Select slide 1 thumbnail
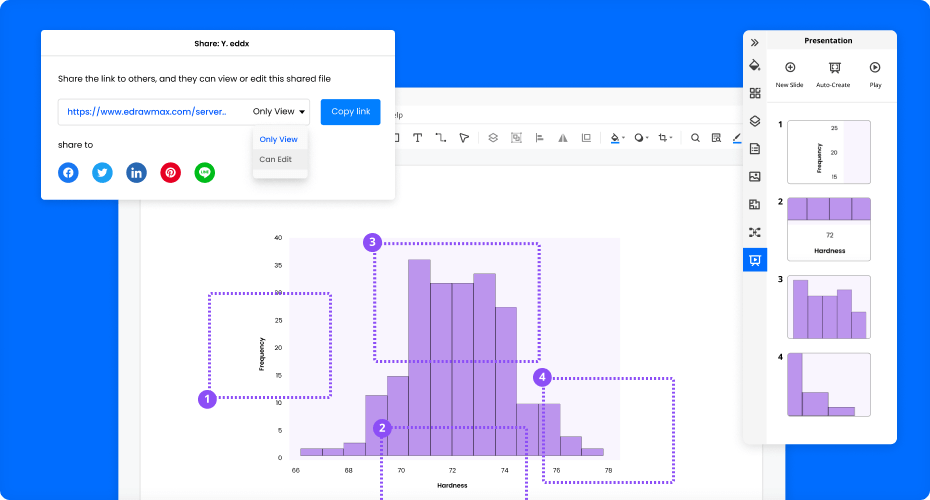 pos(829,152)
